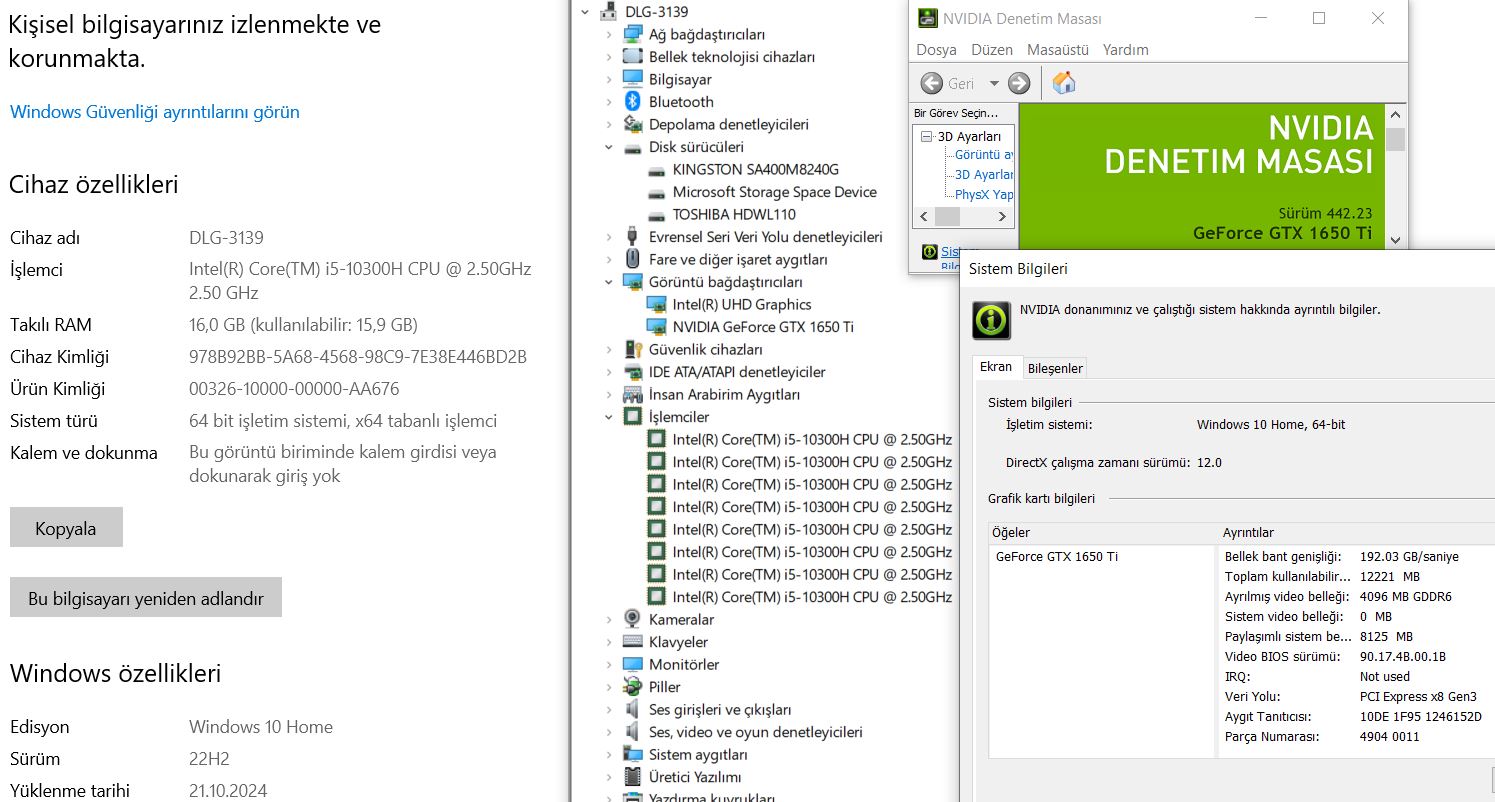Viewport: 1495px width, 802px height.
Task: Expand the Ağ bağdaştırıcıları category
Action: tap(608, 34)
